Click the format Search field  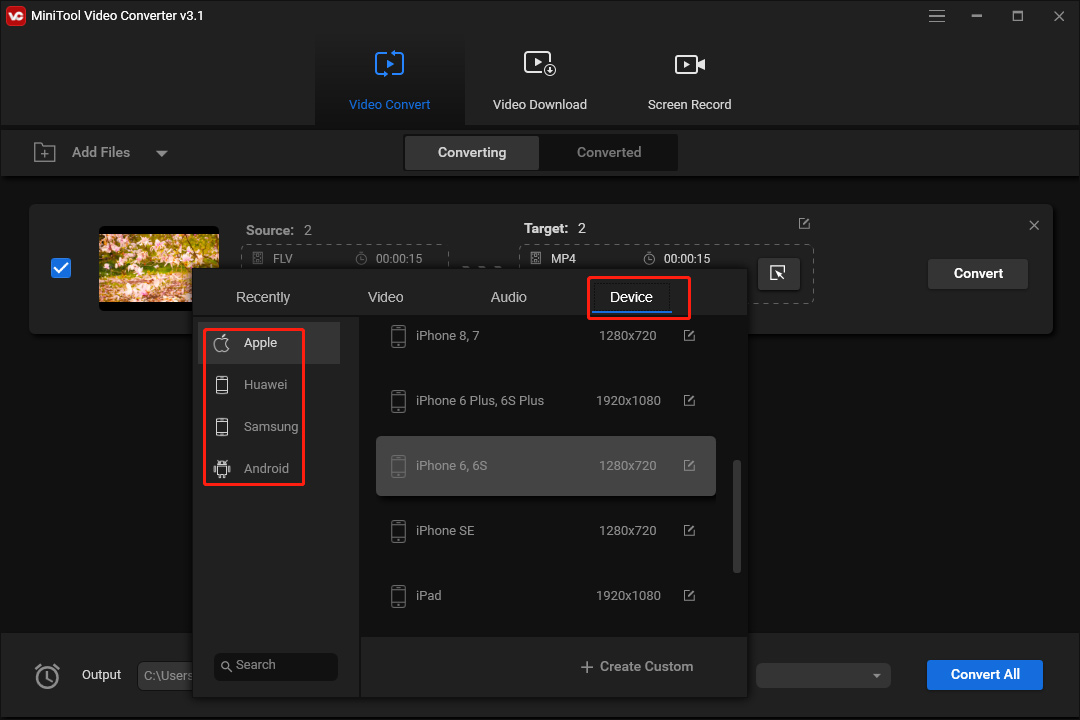pos(276,666)
